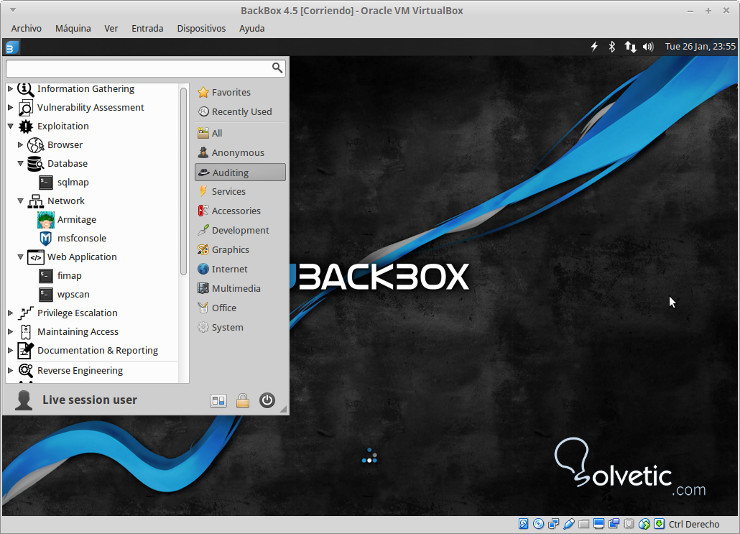Viewport: 740px width, 534px height.
Task: Open the Entrada menu
Action: click(x=147, y=28)
